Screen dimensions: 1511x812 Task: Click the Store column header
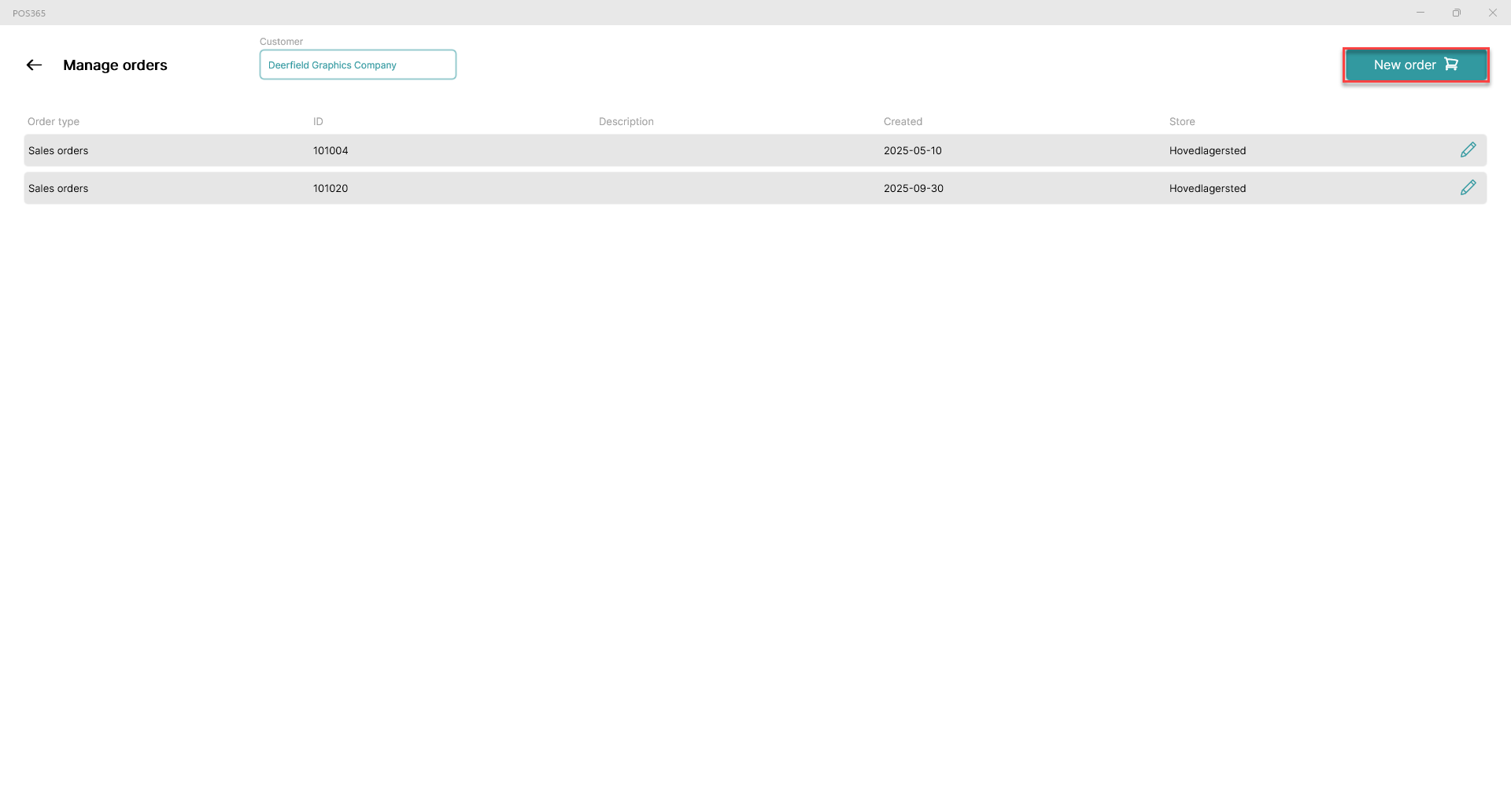pyautogui.click(x=1182, y=122)
